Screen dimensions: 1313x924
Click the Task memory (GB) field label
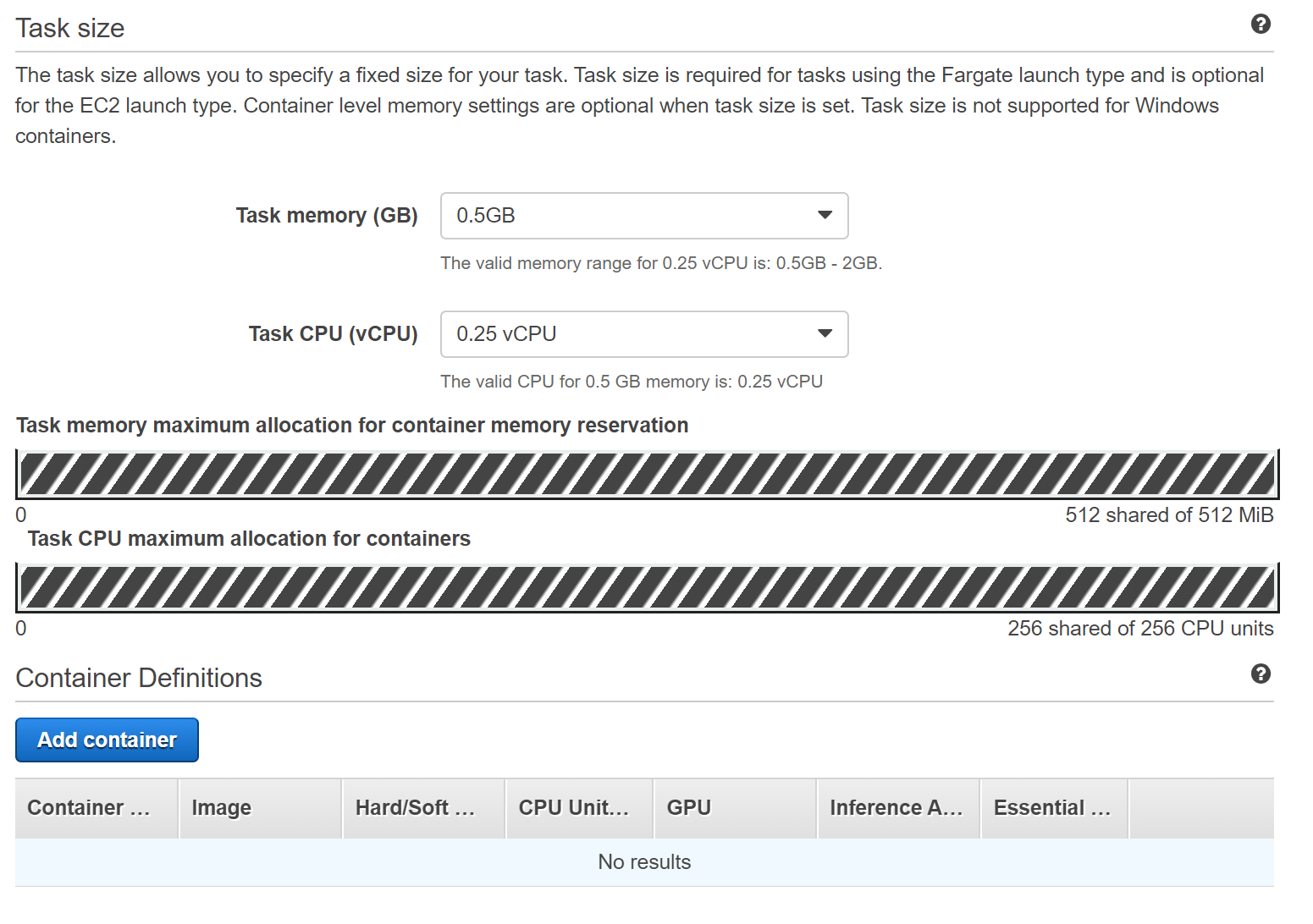[326, 216]
